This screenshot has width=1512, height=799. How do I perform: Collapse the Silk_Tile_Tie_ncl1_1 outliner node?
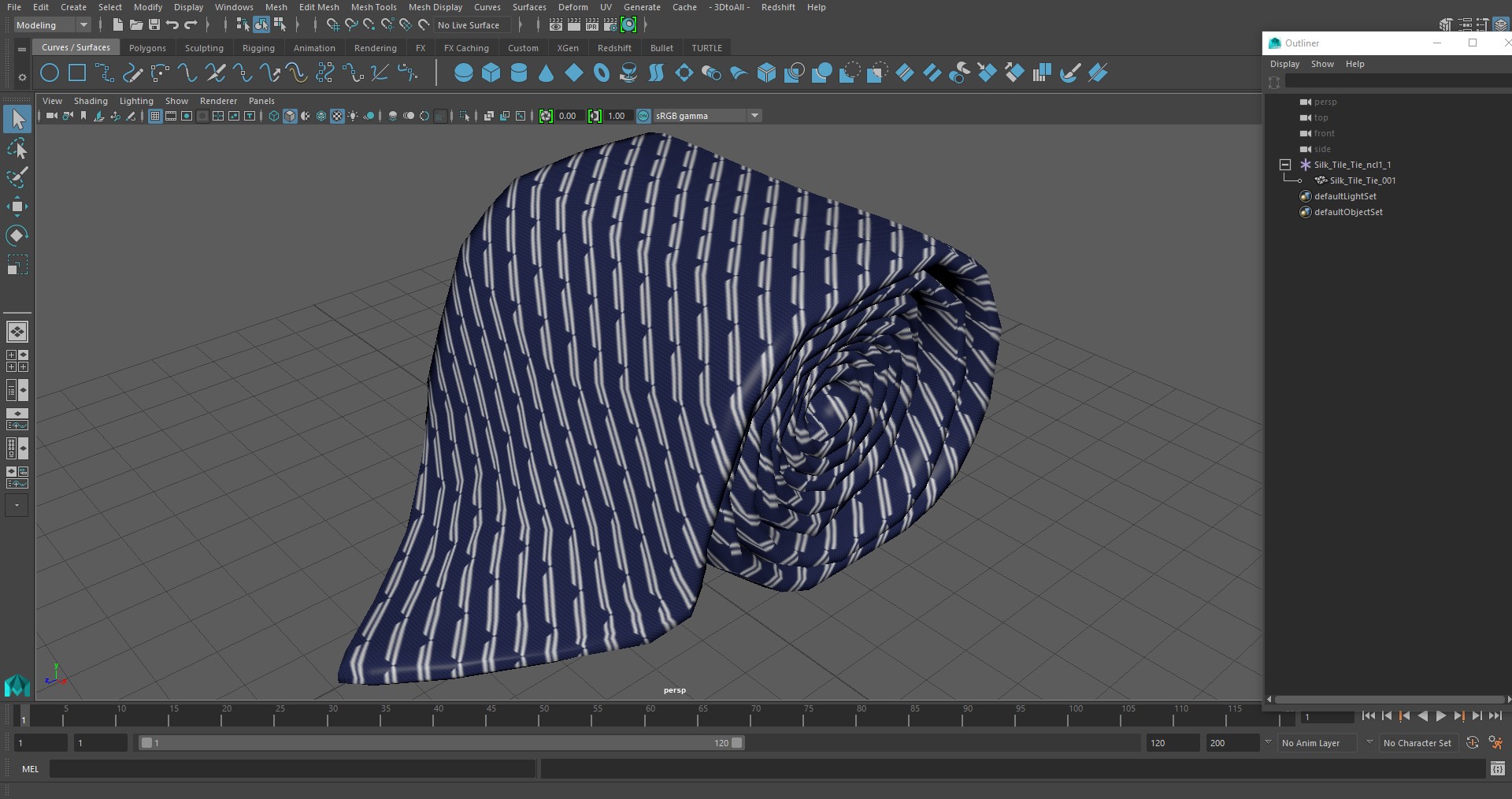tap(1285, 165)
